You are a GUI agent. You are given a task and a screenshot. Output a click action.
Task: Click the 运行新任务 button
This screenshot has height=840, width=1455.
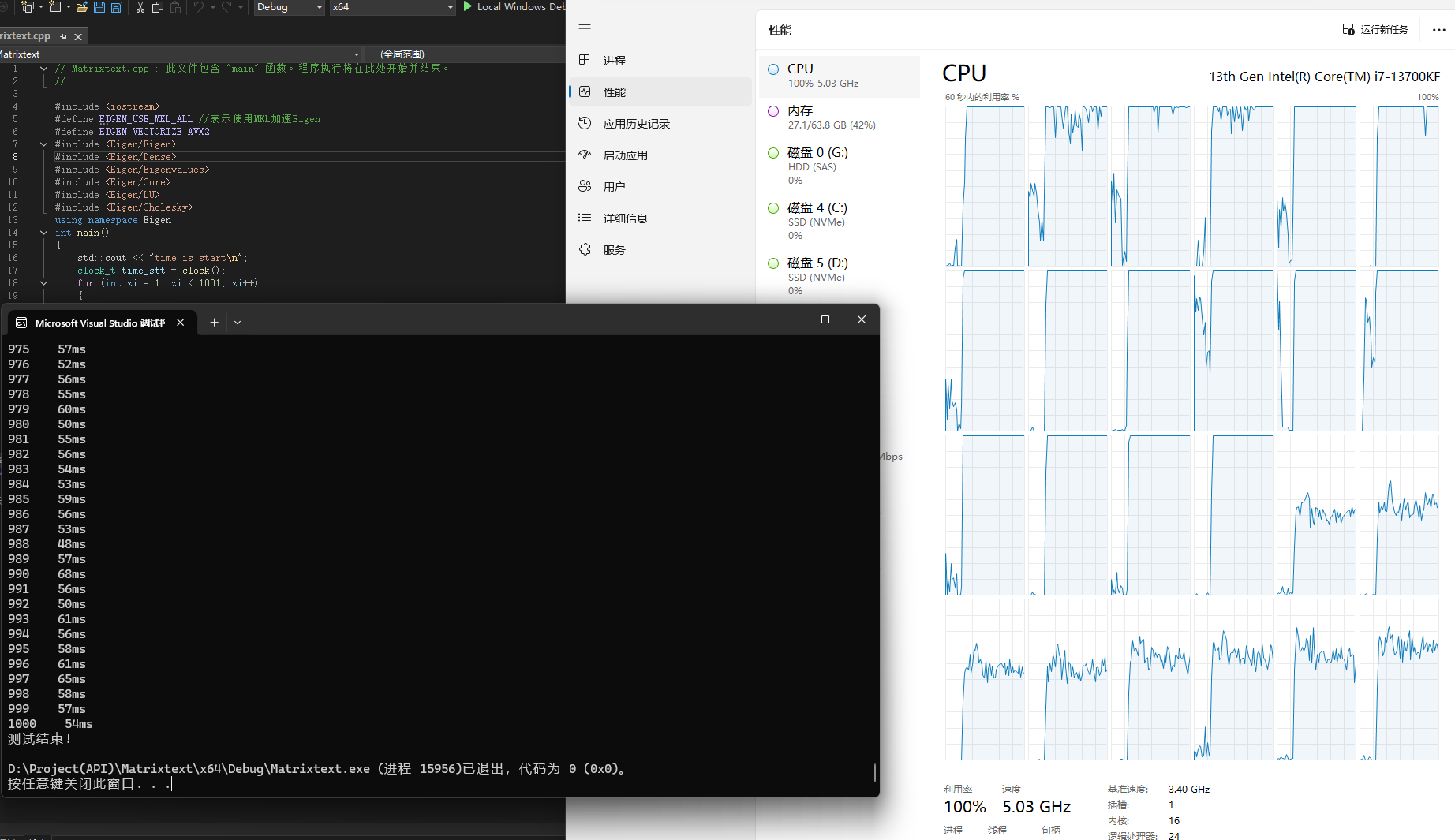click(1375, 28)
